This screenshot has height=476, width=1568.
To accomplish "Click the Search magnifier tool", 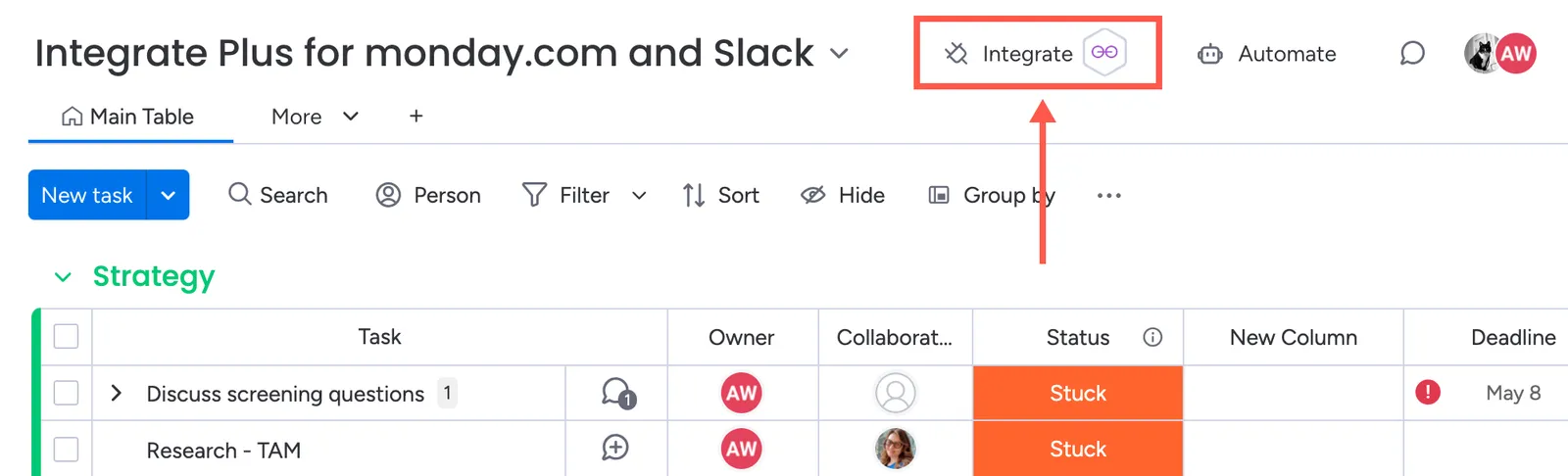I will pos(278,195).
